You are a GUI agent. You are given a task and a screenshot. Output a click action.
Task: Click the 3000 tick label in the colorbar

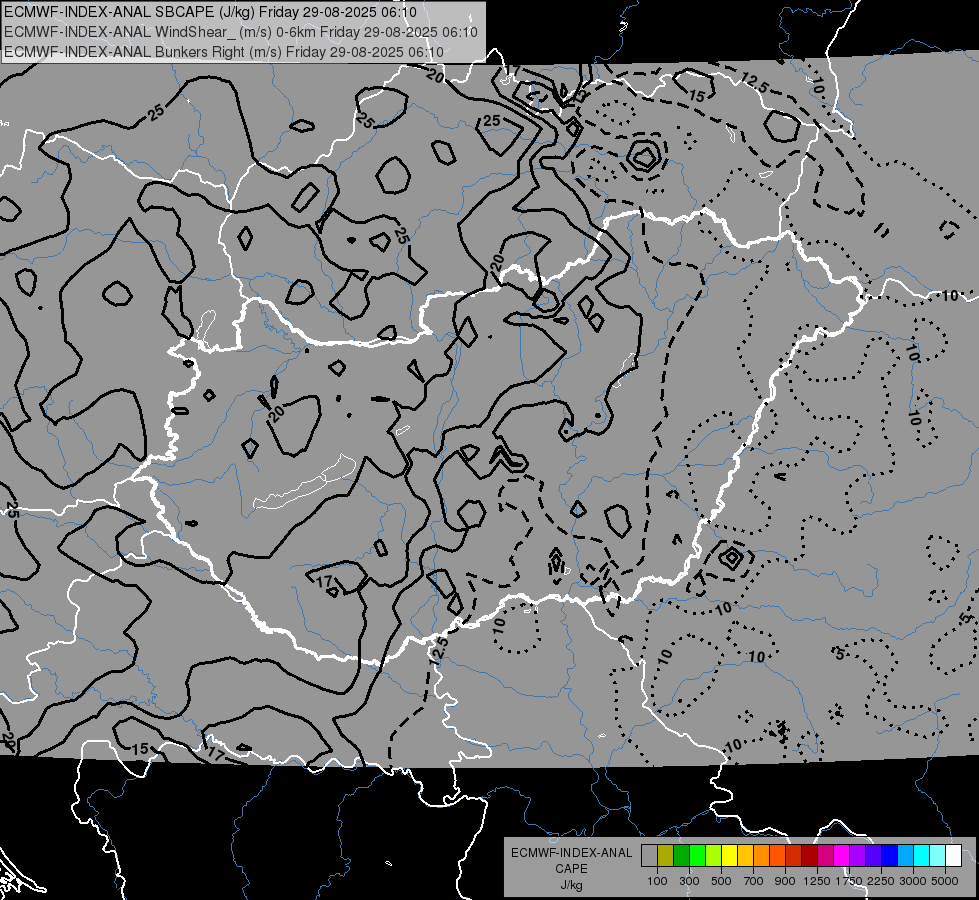pyautogui.click(x=913, y=881)
